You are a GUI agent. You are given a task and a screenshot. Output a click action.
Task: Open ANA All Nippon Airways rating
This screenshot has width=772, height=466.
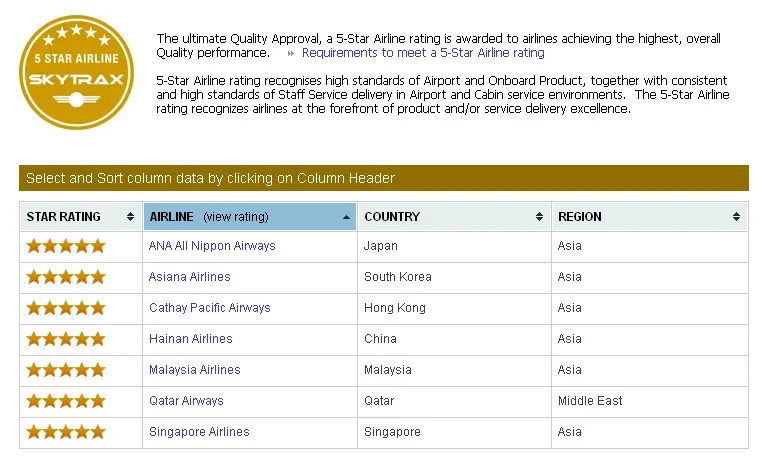[212, 246]
